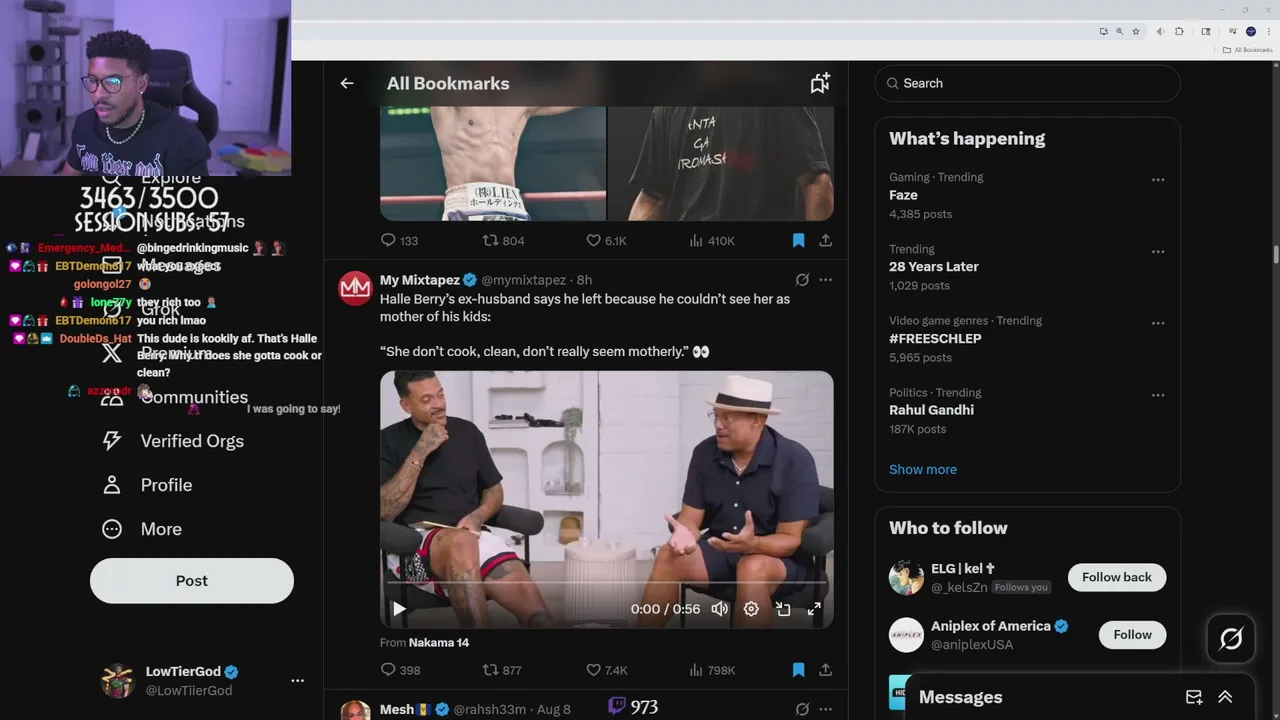Image resolution: width=1280 pixels, height=720 pixels.
Task: Open My Mixtapez account name link
Action: click(x=420, y=280)
